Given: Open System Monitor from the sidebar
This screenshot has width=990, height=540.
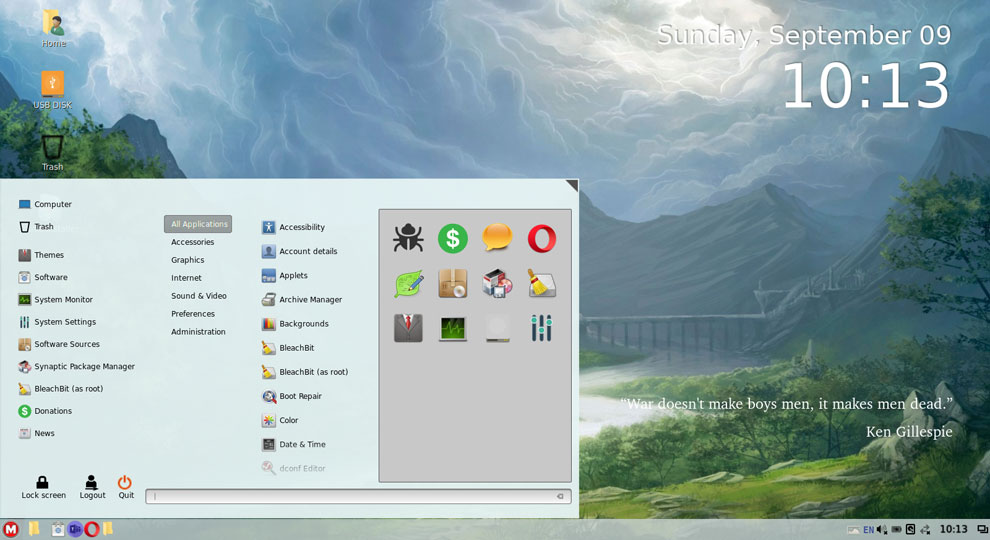Looking at the screenshot, I should (x=56, y=299).
